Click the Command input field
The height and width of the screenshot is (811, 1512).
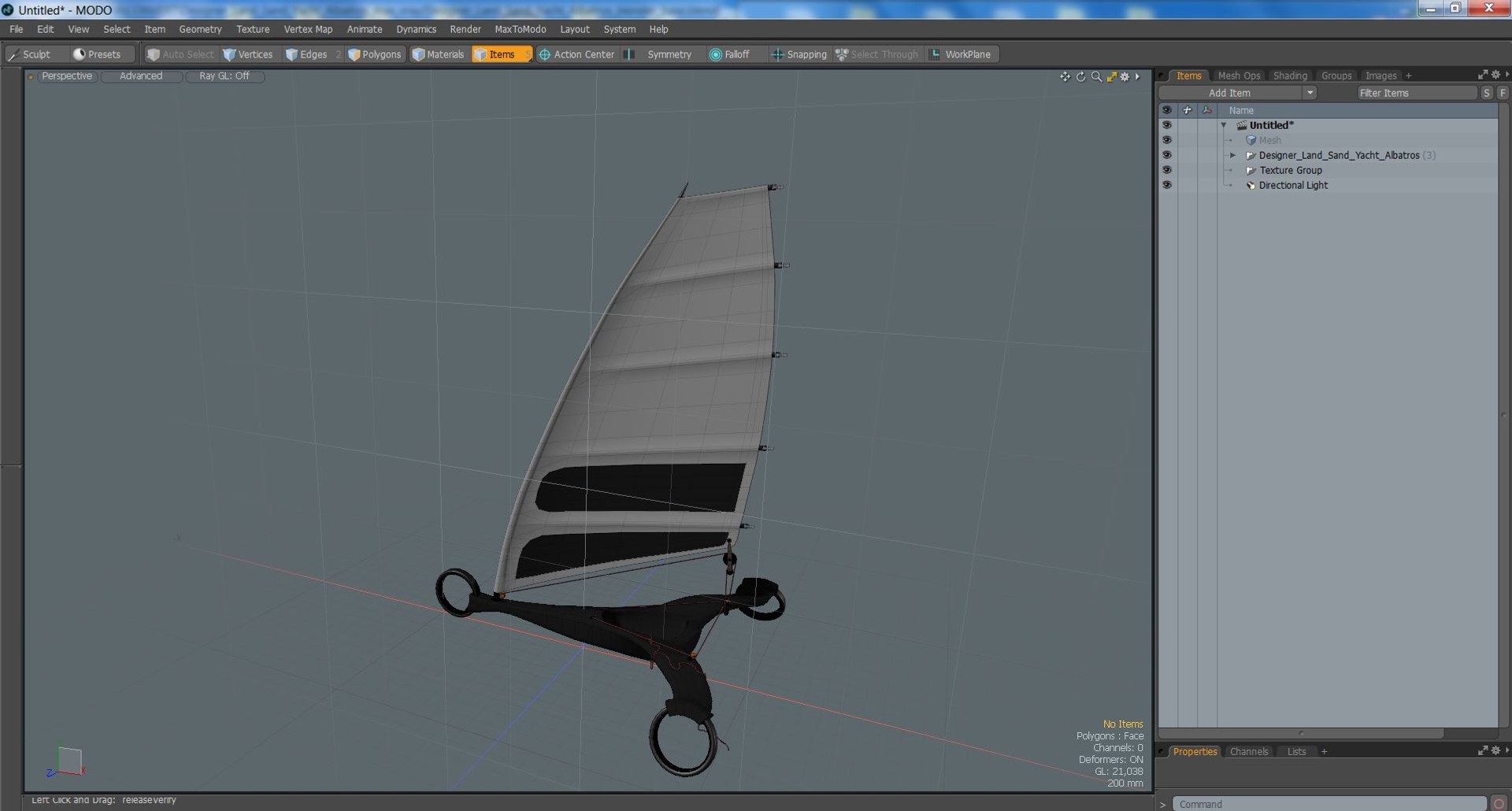(x=1329, y=804)
